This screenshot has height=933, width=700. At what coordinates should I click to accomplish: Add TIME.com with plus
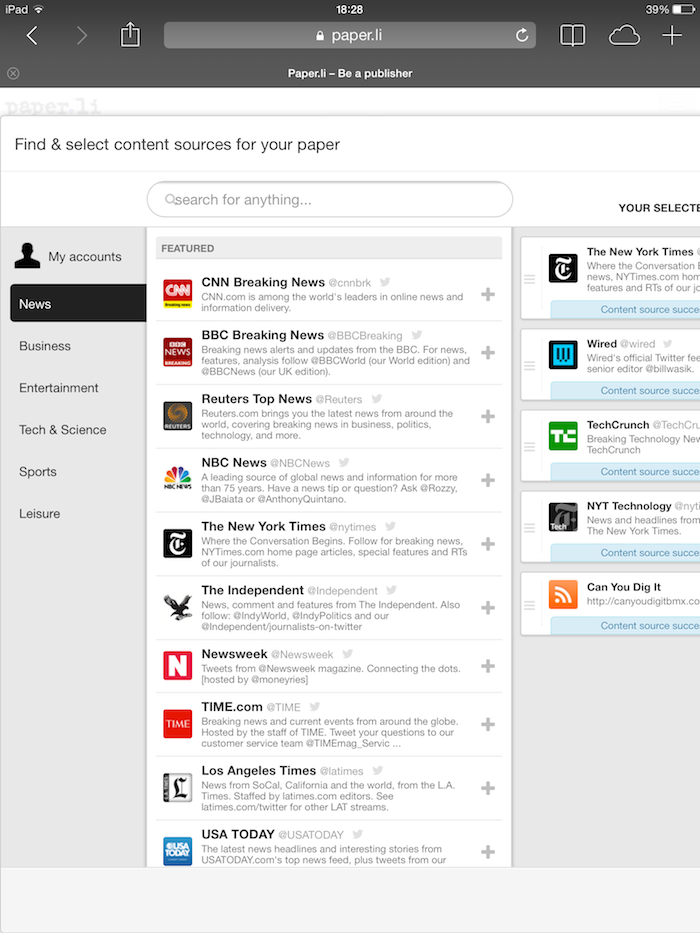pos(488,724)
